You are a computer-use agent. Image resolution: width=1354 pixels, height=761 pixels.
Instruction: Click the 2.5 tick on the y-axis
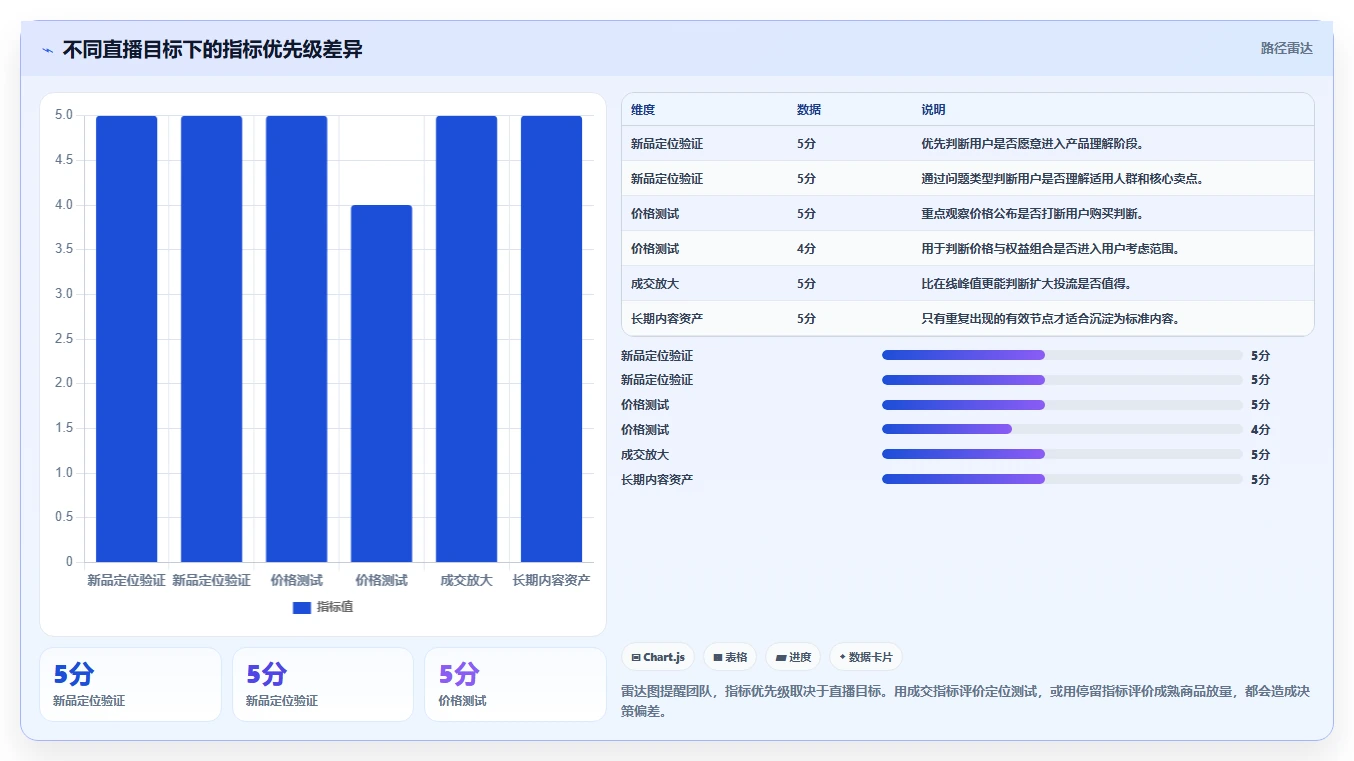click(x=64, y=339)
